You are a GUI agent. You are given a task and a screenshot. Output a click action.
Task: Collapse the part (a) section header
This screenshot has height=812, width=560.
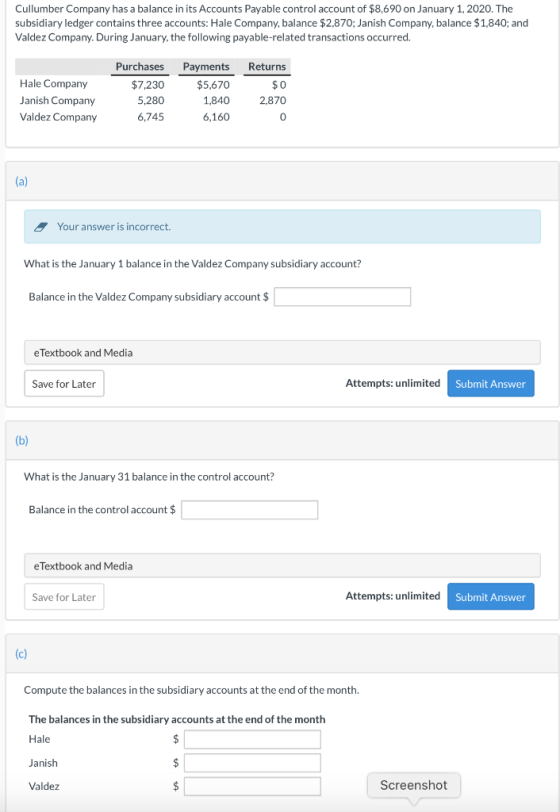pos(282,181)
